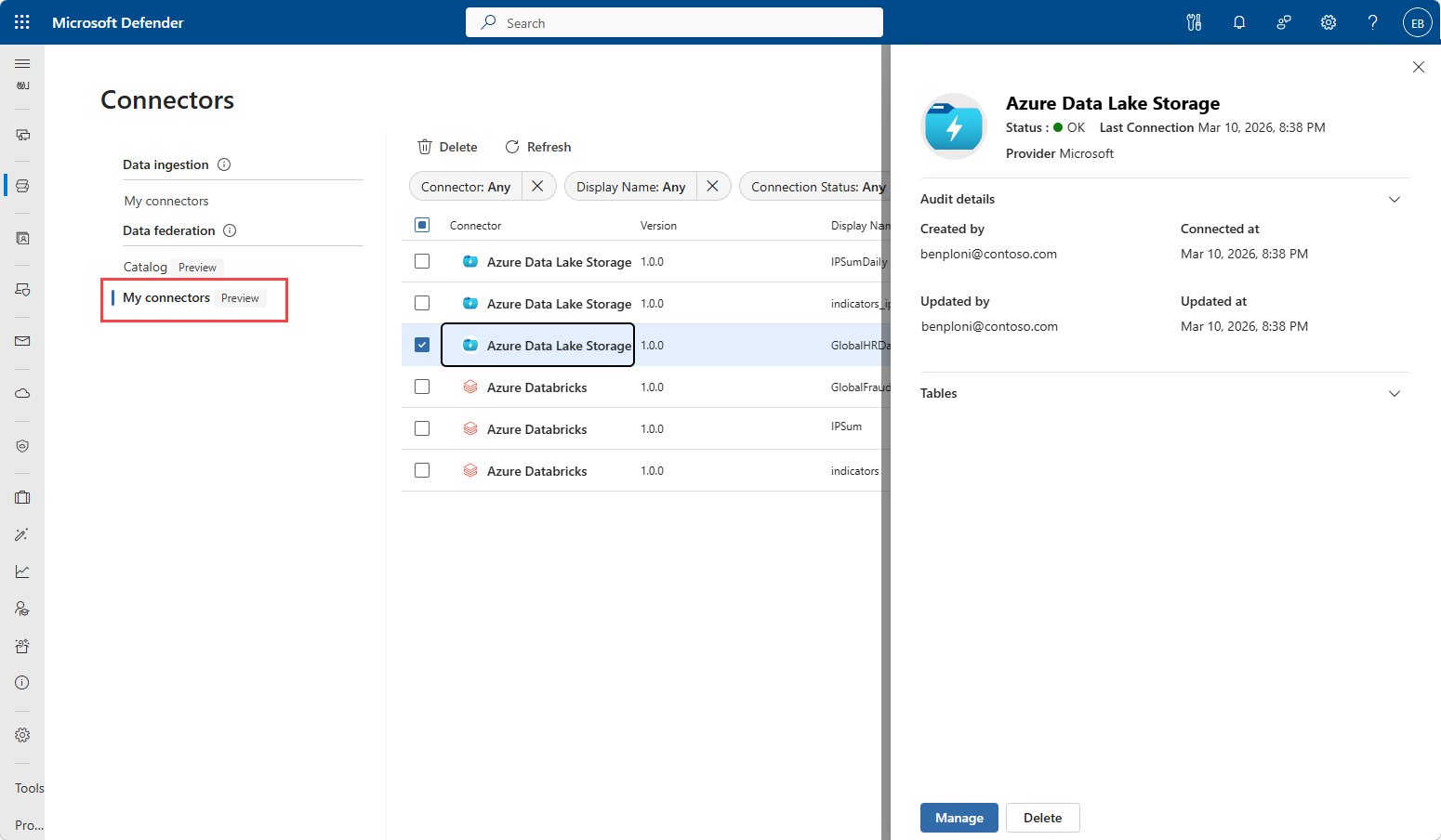Open the reports chart sidebar icon
The height and width of the screenshot is (840, 1441).
pyautogui.click(x=22, y=571)
